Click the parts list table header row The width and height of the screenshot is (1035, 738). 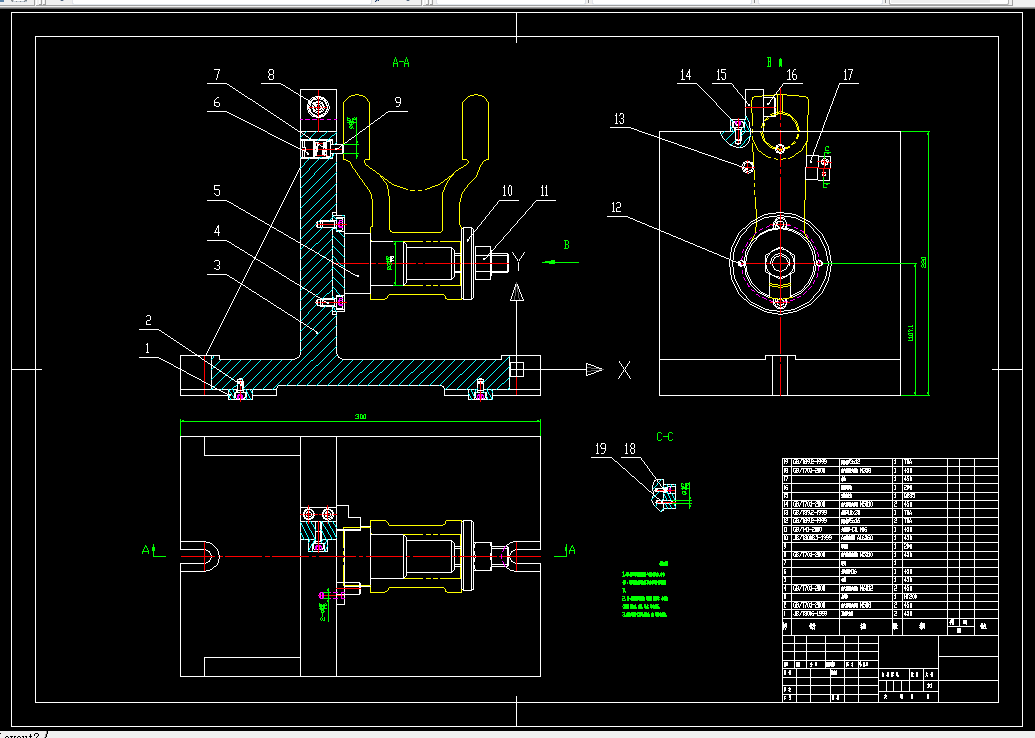click(x=890, y=626)
